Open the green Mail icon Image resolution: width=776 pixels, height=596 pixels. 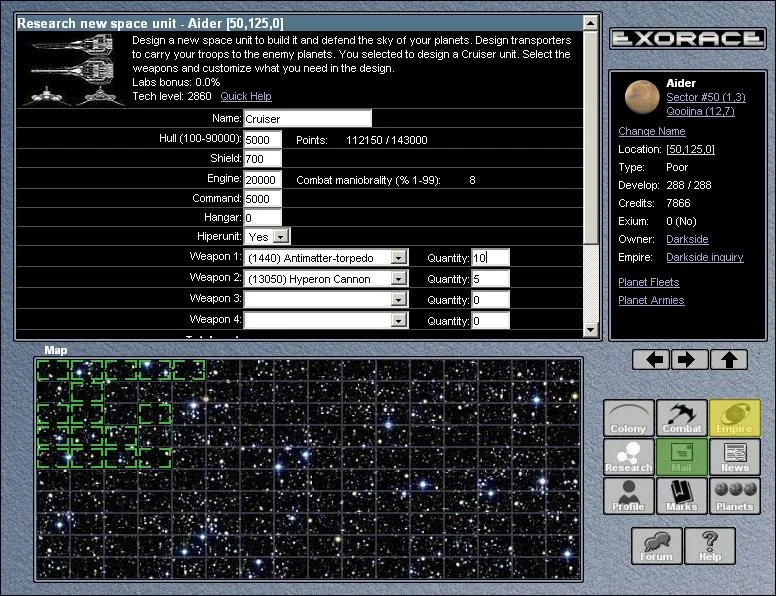(x=682, y=457)
